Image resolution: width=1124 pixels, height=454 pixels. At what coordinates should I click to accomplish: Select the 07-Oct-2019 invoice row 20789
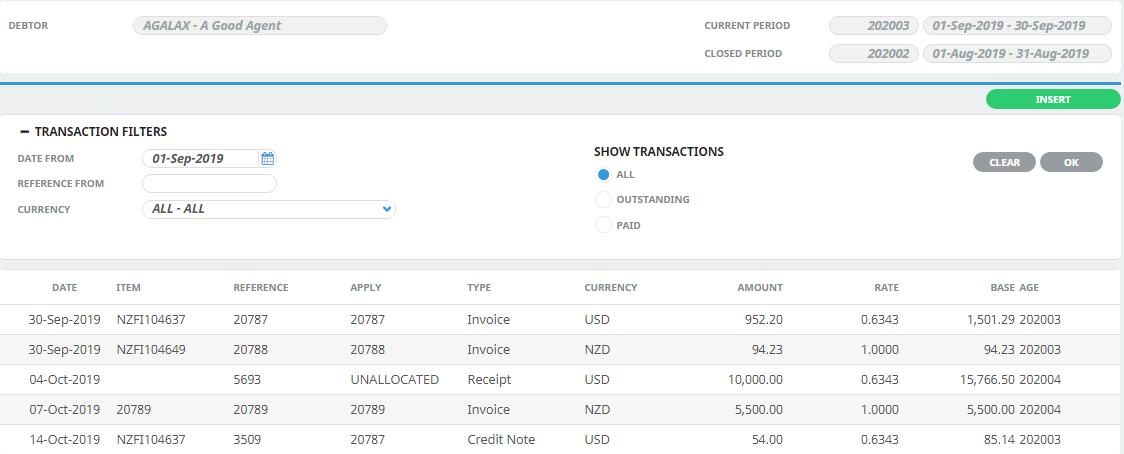[562, 410]
